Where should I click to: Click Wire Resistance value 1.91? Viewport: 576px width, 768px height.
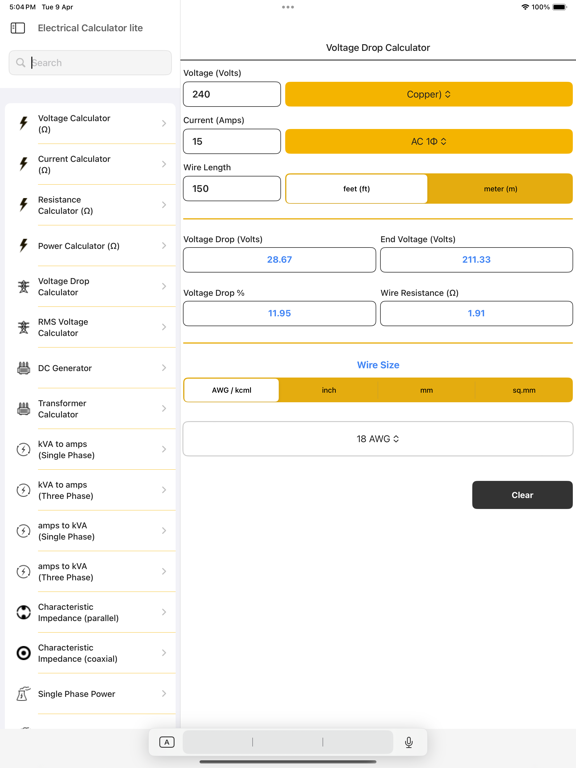point(476,313)
